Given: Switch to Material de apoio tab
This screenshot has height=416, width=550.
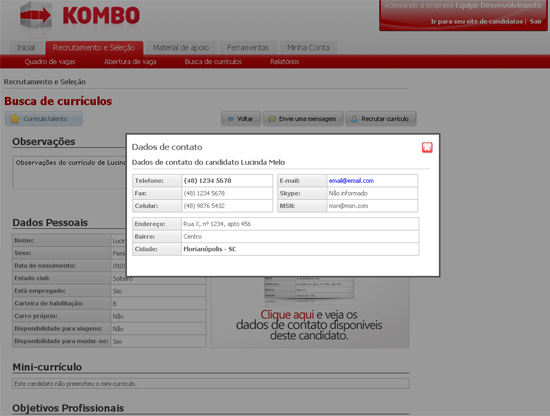Looking at the screenshot, I should (181, 48).
